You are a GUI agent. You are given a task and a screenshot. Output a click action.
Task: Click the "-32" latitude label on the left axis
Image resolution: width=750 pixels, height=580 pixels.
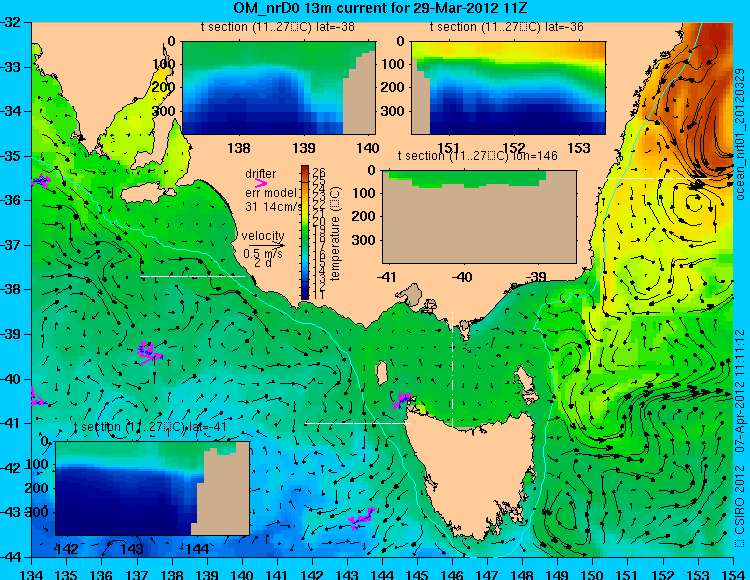11,22
